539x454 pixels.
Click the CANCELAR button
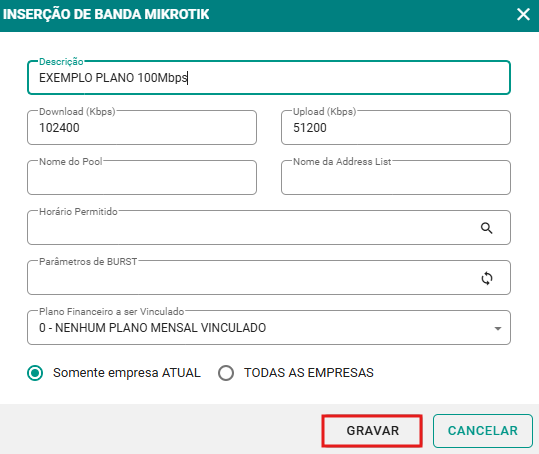(483, 431)
